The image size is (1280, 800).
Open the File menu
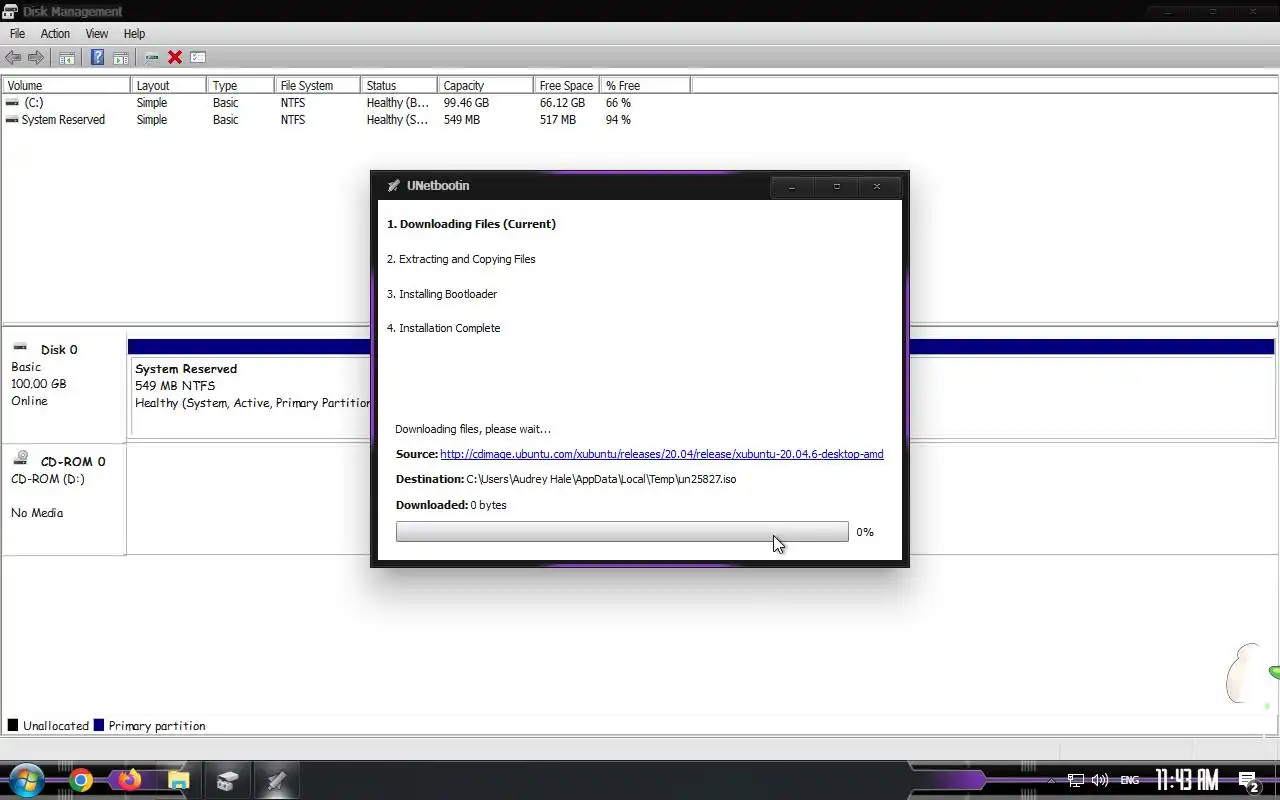pyautogui.click(x=17, y=34)
